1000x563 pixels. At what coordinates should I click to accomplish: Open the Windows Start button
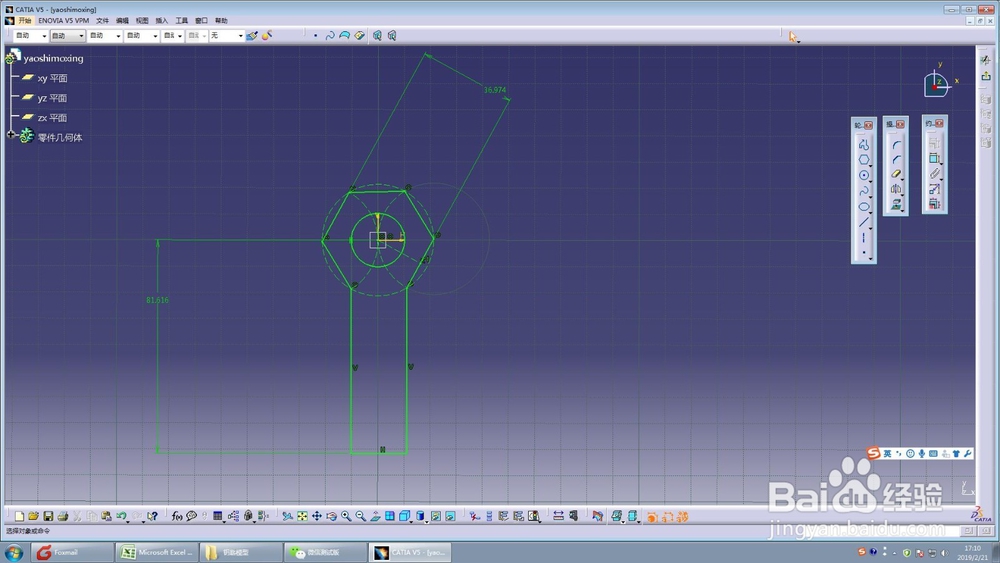click(14, 552)
